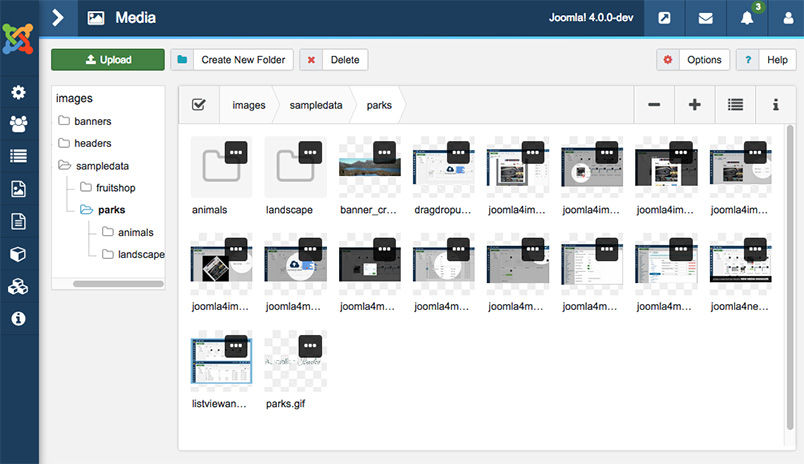Open the mail messages icon

[706, 18]
